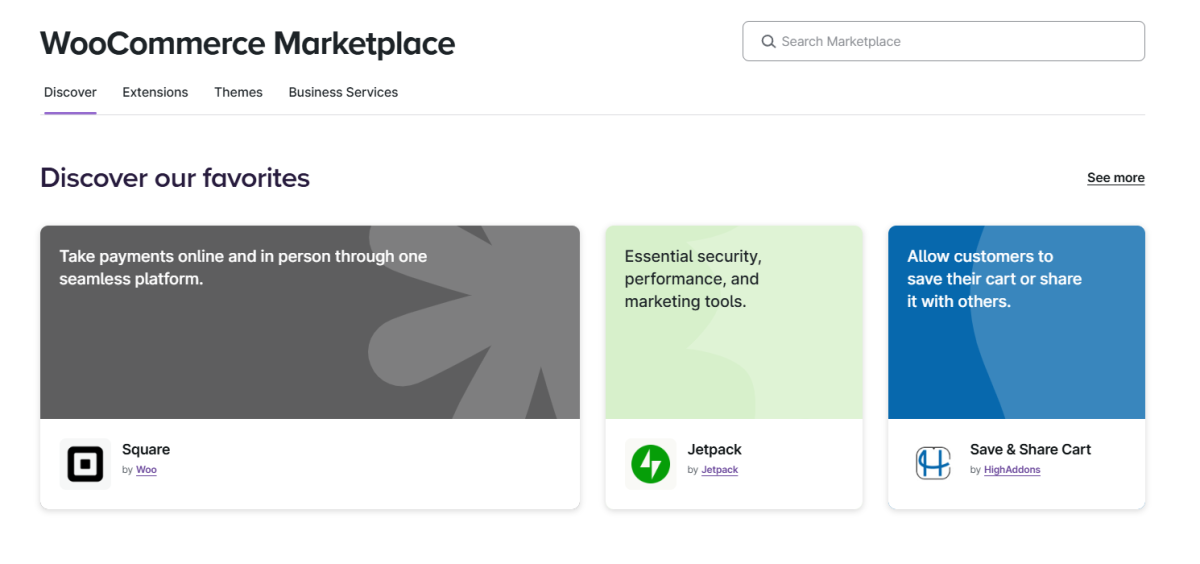
Task: Click the Jetpack product title
Action: click(x=715, y=450)
